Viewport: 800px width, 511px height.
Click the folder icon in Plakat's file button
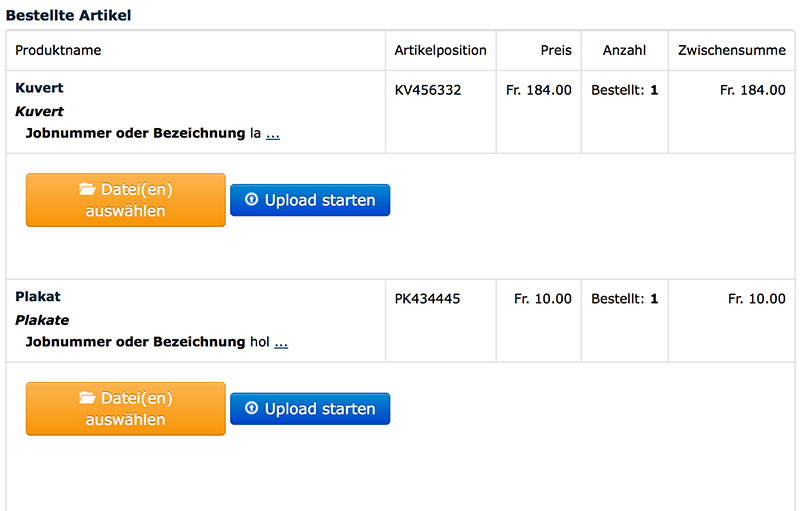pyautogui.click(x=87, y=398)
